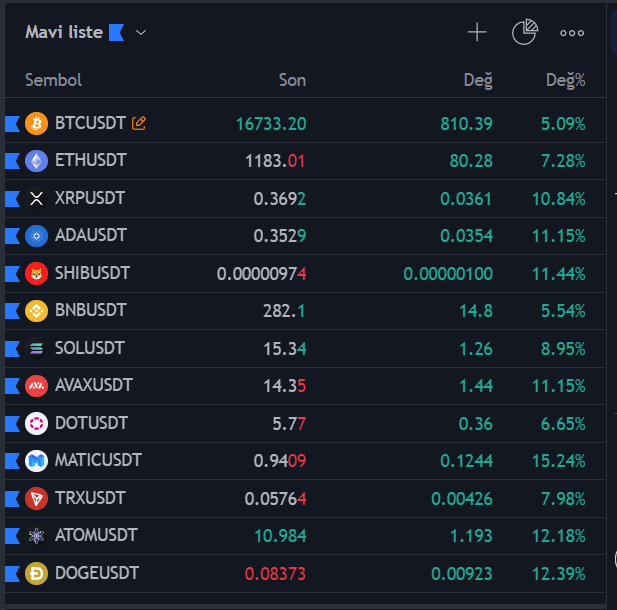
Task: Sort by the Son price column header
Action: click(x=292, y=80)
